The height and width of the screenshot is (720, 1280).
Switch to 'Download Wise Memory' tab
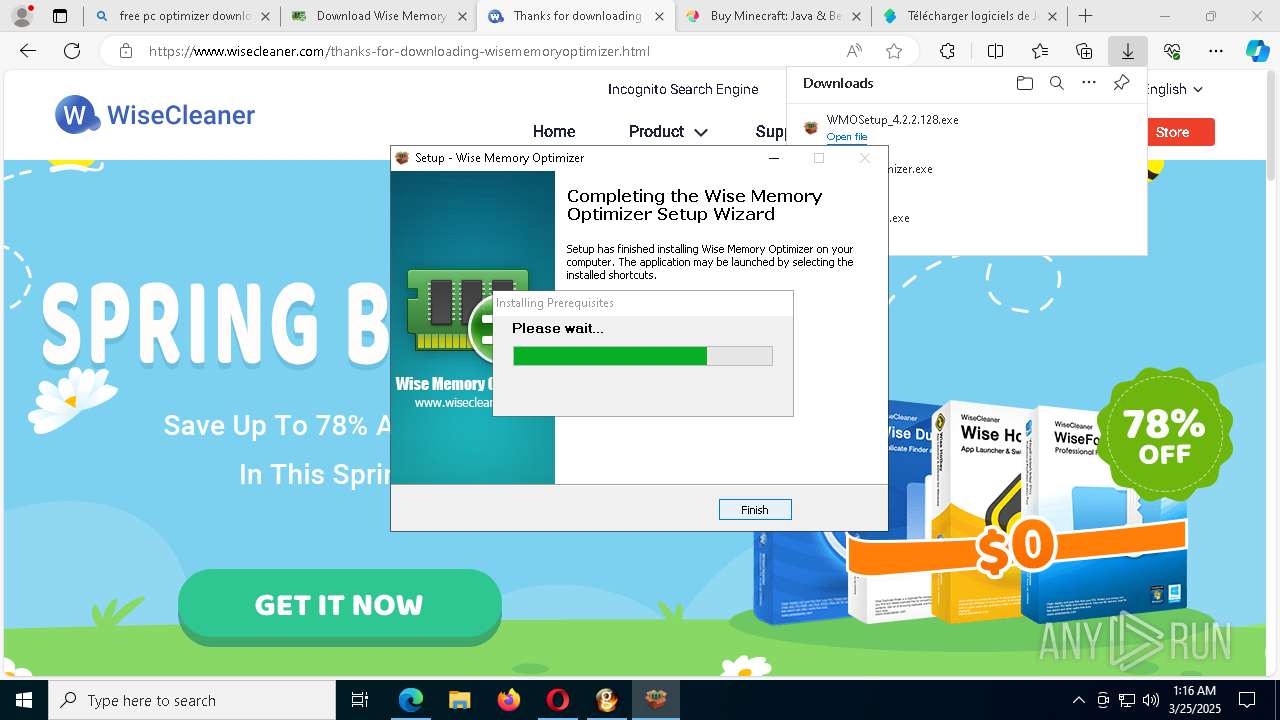[381, 16]
